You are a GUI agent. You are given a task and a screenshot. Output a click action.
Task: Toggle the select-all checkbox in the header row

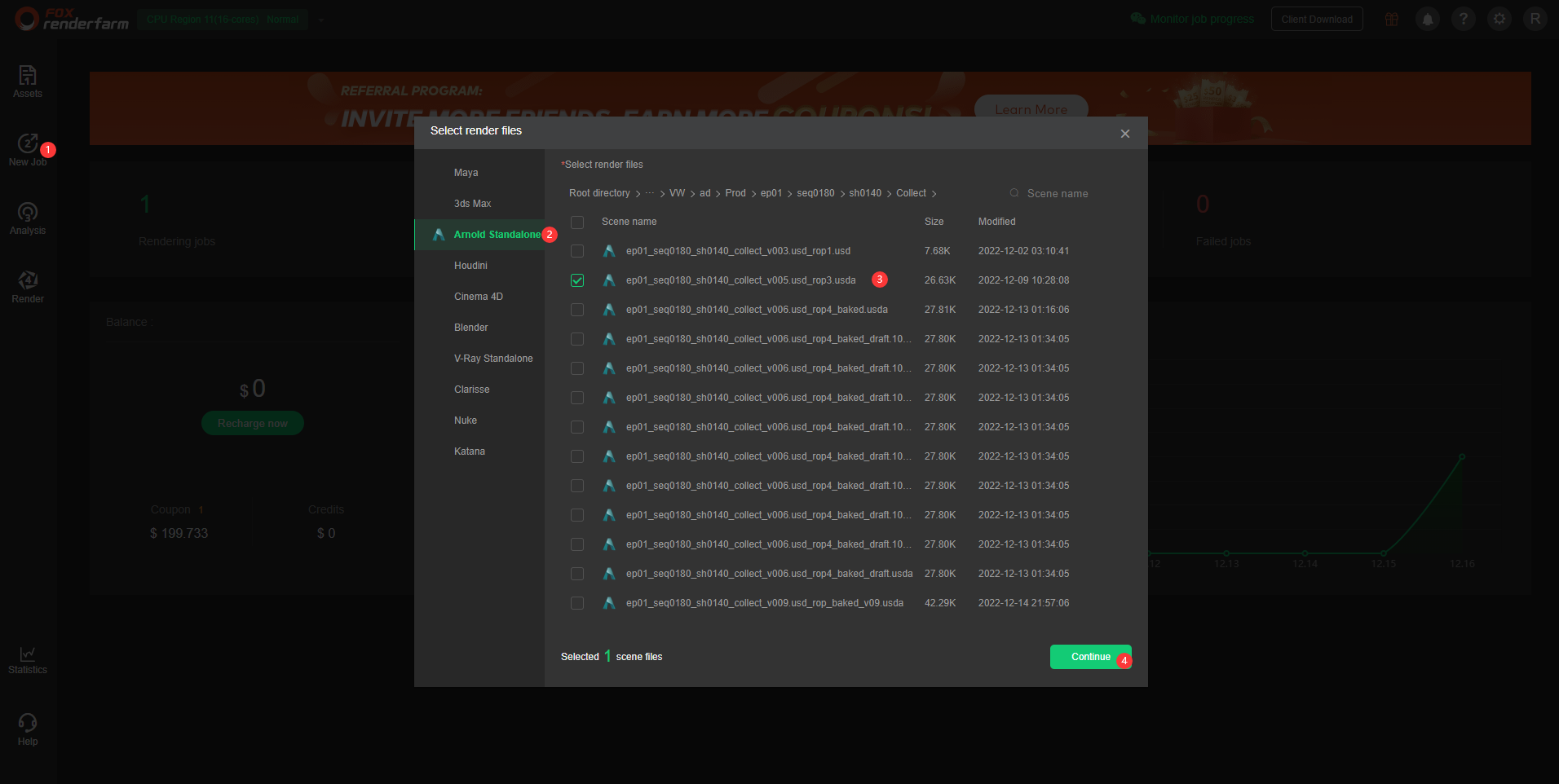click(577, 222)
